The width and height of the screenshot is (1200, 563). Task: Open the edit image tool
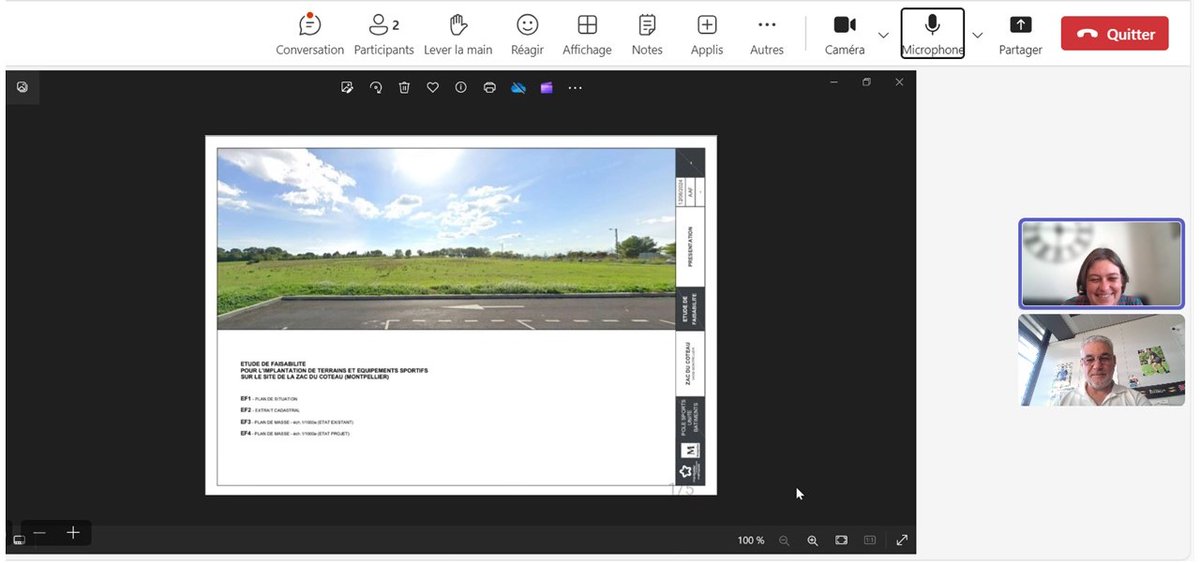click(x=347, y=87)
